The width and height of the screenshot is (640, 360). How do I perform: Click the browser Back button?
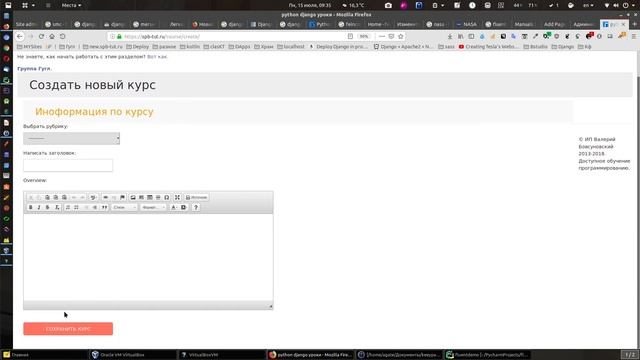click(20, 36)
